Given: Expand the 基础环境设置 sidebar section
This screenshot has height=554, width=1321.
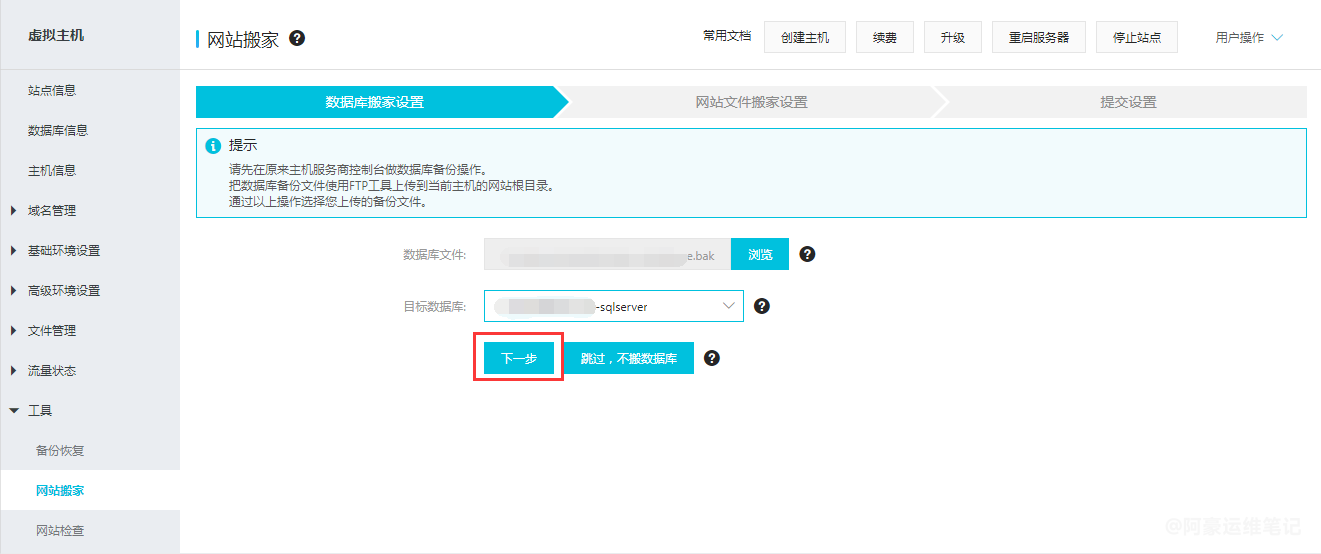Looking at the screenshot, I should pyautogui.click(x=63, y=250).
